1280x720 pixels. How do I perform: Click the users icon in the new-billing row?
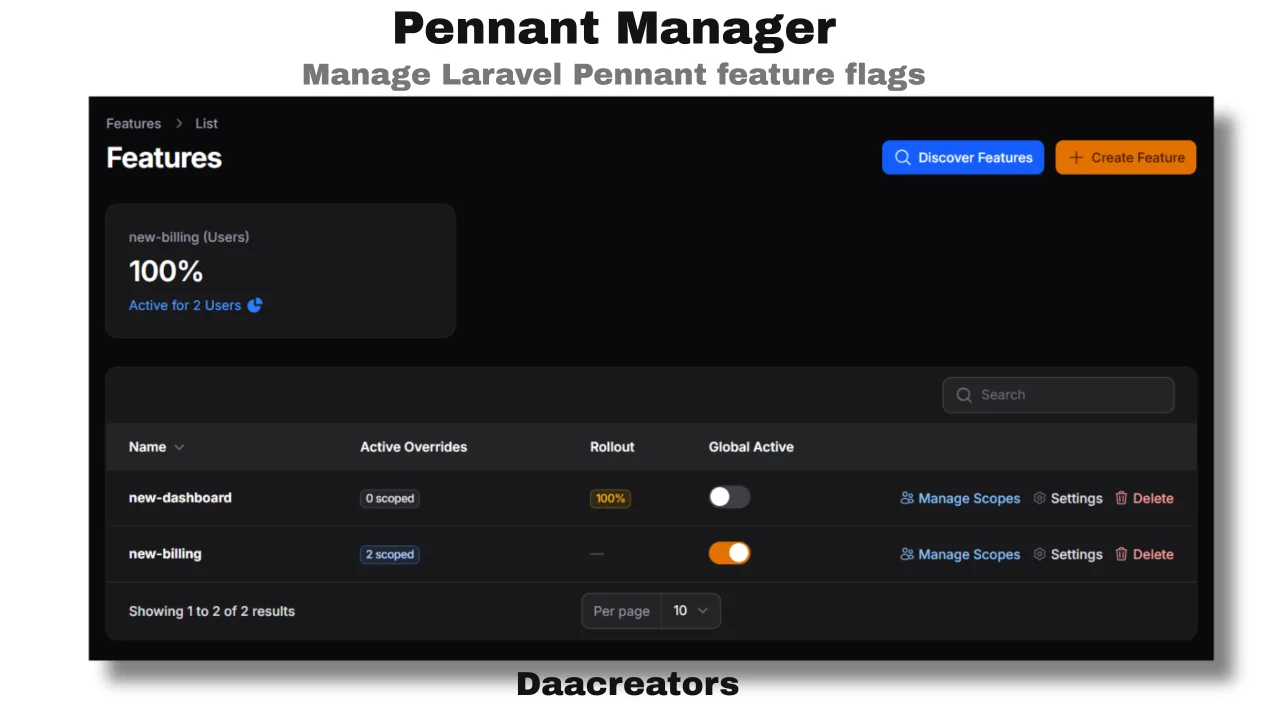[907, 554]
